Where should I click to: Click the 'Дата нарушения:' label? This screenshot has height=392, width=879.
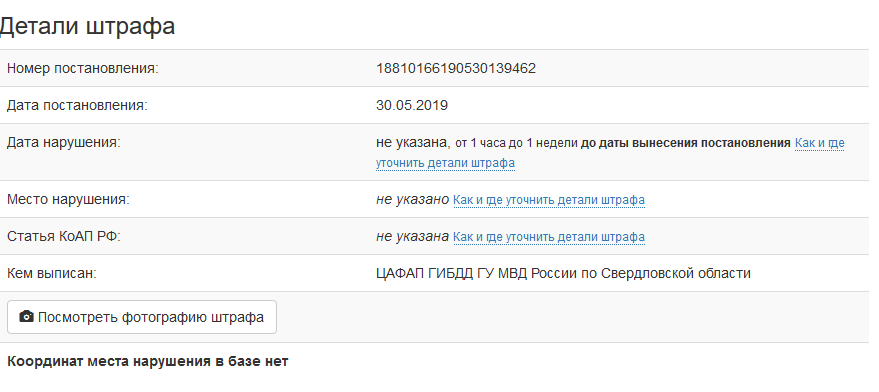click(63, 142)
